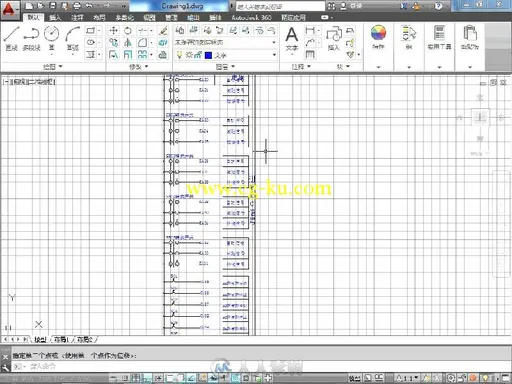The width and height of the screenshot is (512, 384).
Task: Select the linear Dimension tool
Action: (x=310, y=31)
